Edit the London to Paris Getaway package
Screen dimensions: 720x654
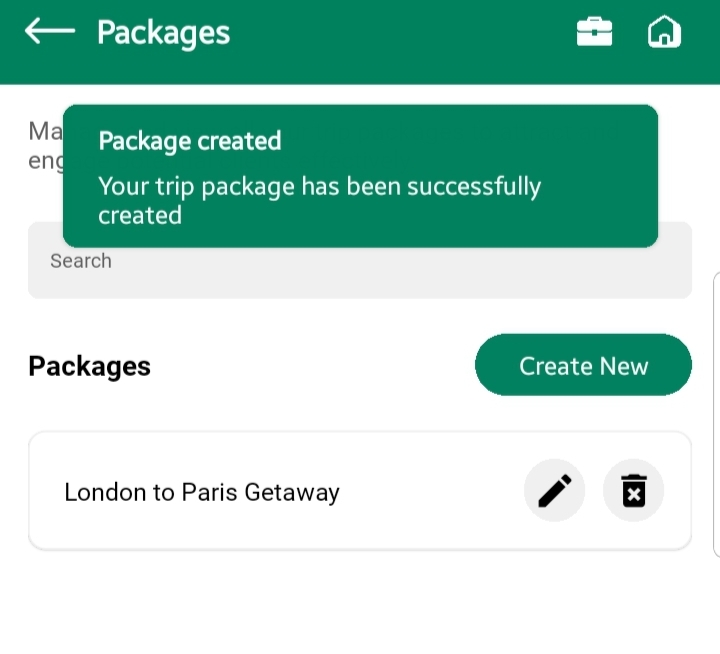554,491
